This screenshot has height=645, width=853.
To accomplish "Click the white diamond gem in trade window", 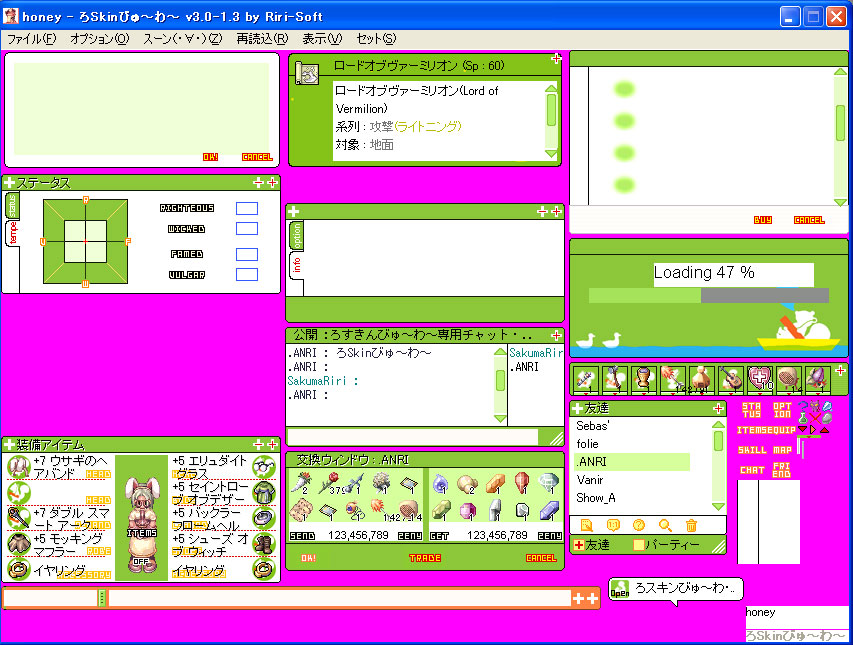I will click(548, 482).
